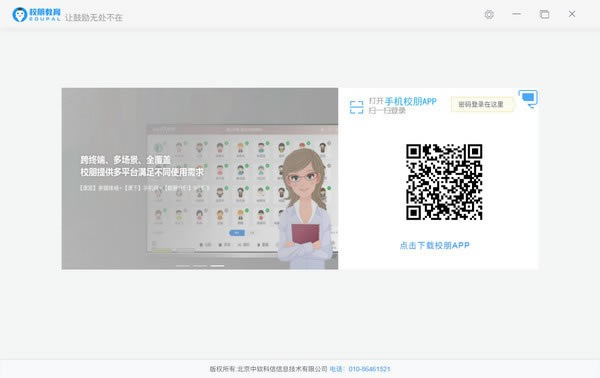
Task: Click the 点击下载校朋APP link
Action: click(x=435, y=245)
